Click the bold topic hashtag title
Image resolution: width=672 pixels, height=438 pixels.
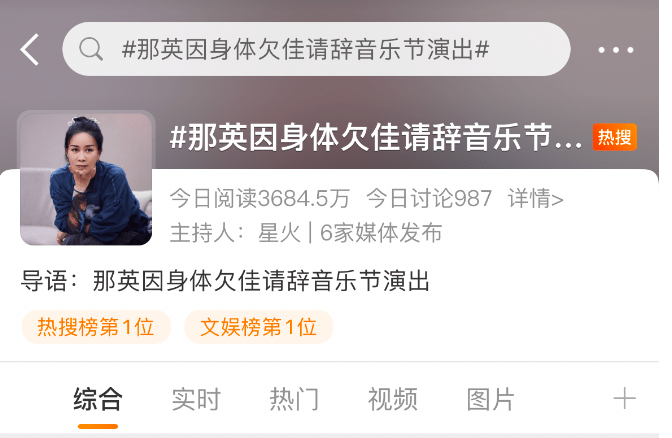click(376, 137)
